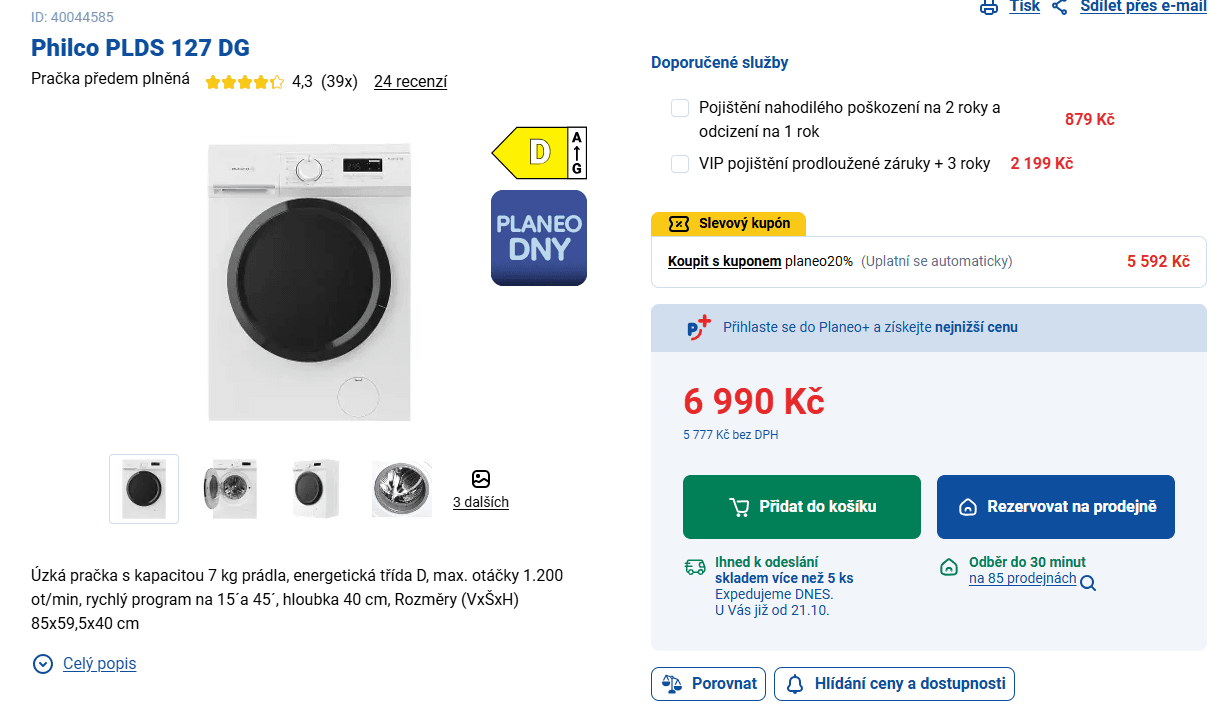Click the Planeo+ logo icon
The width and height of the screenshot is (1223, 706).
coord(699,327)
